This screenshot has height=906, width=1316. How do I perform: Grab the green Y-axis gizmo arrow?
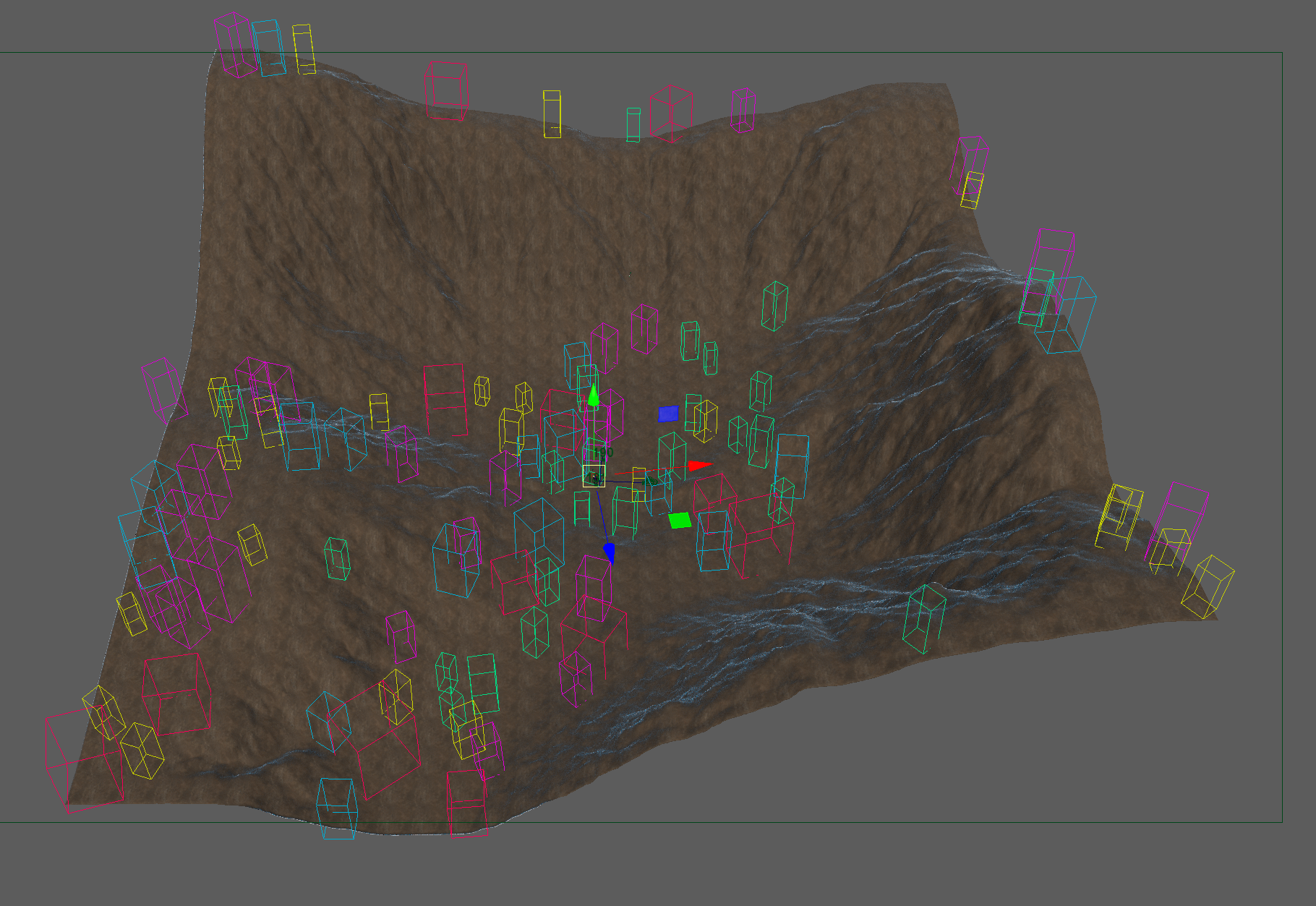[x=594, y=396]
